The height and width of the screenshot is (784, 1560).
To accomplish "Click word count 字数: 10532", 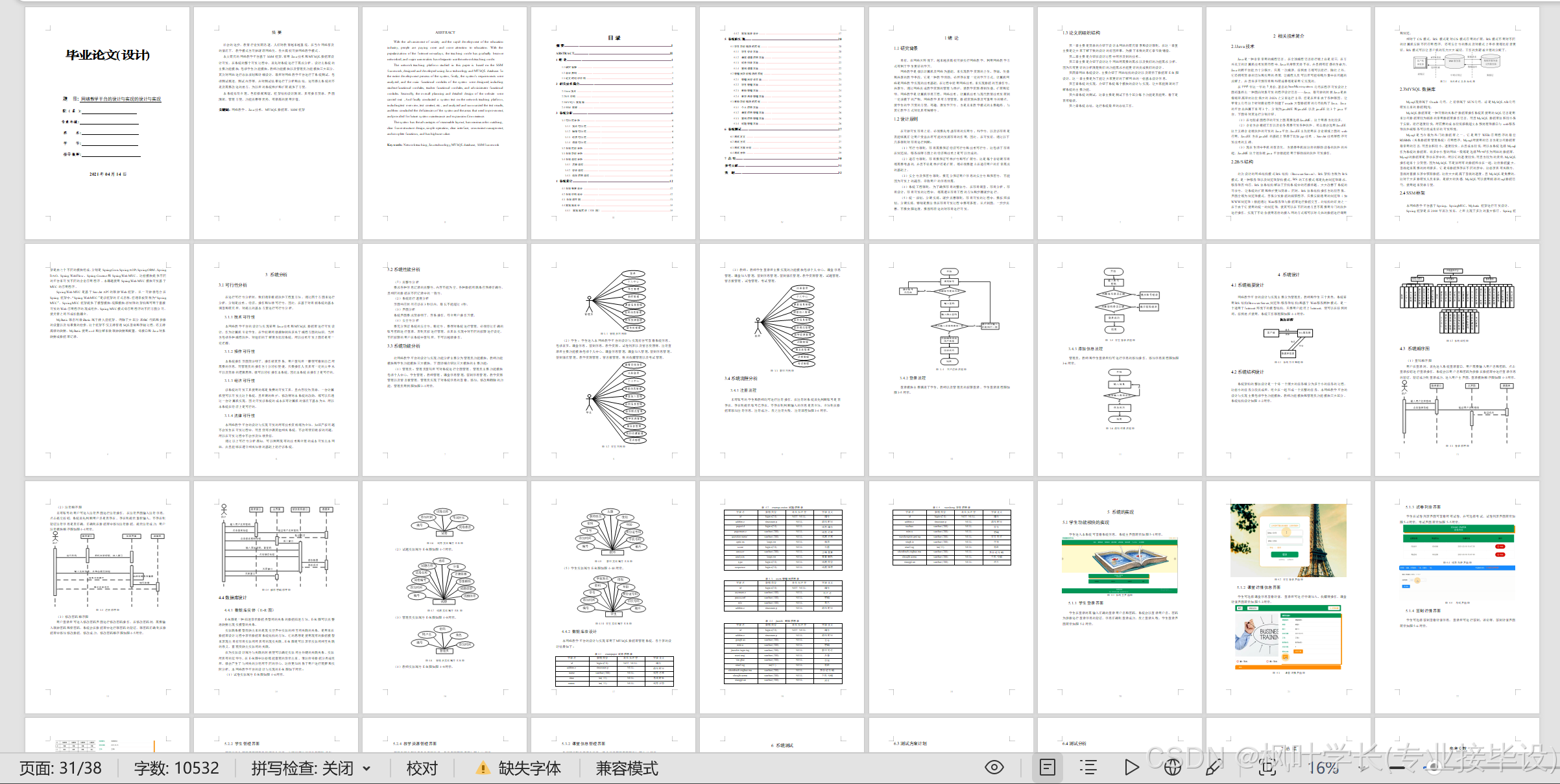I will click(x=176, y=768).
